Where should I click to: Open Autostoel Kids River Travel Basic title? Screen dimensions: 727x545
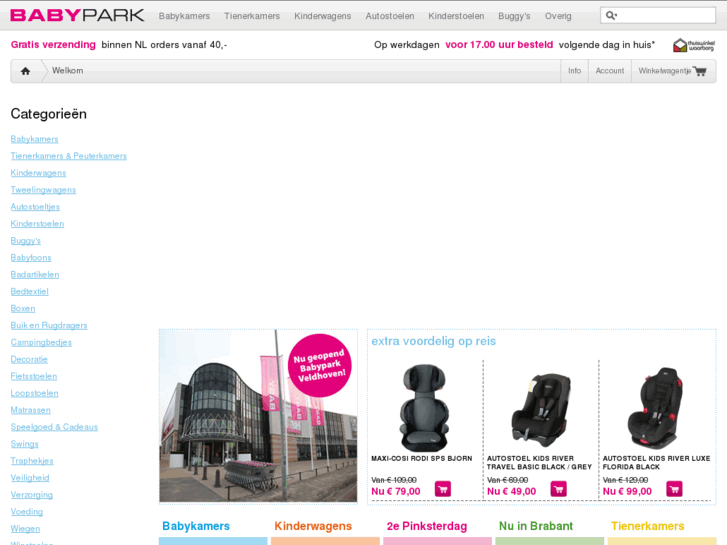(539, 462)
